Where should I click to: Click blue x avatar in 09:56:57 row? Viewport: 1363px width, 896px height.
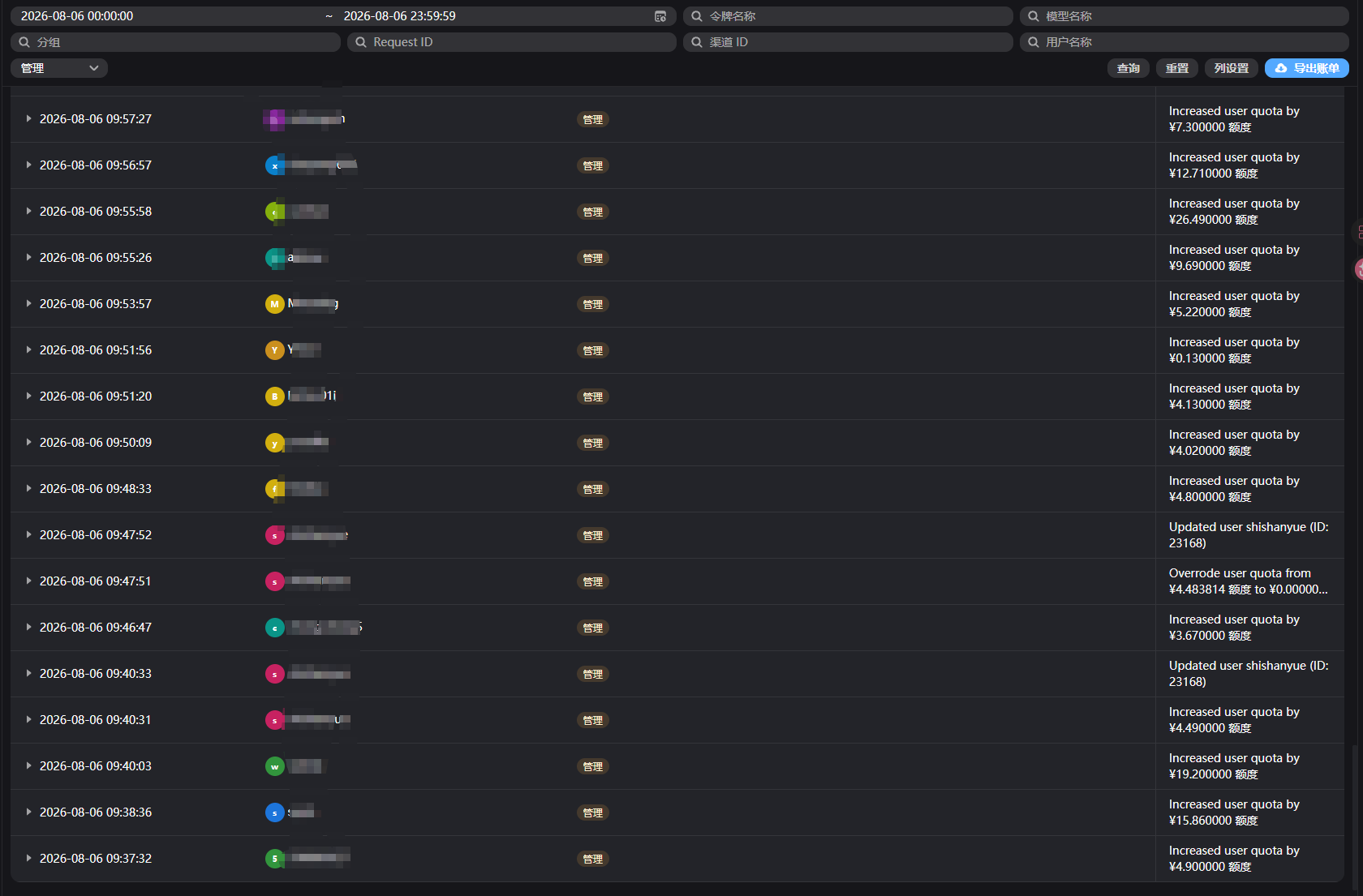(275, 165)
